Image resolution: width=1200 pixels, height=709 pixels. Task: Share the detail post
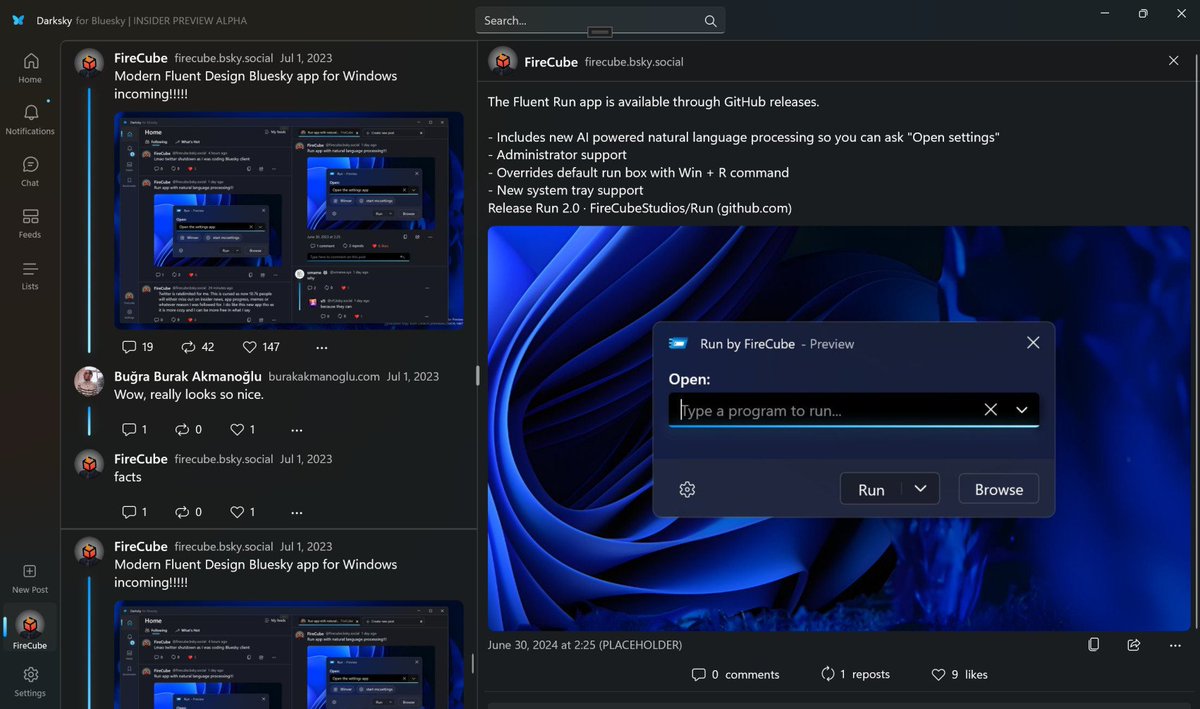click(x=1134, y=645)
